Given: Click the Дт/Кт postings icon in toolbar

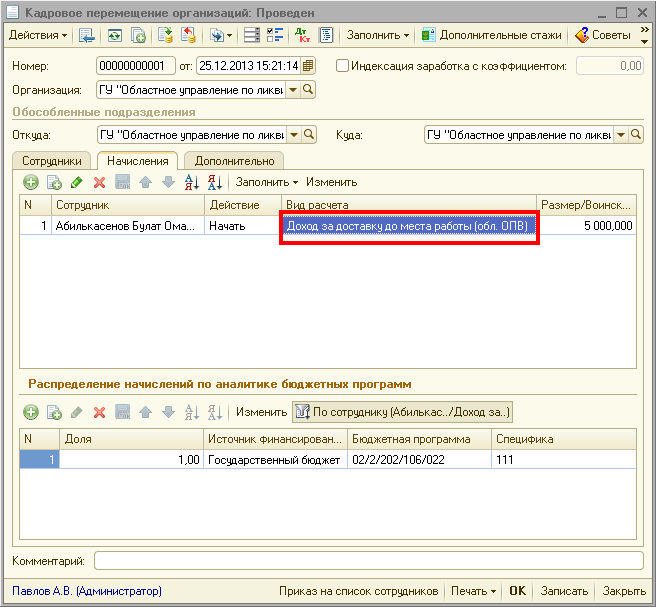Looking at the screenshot, I should (303, 35).
